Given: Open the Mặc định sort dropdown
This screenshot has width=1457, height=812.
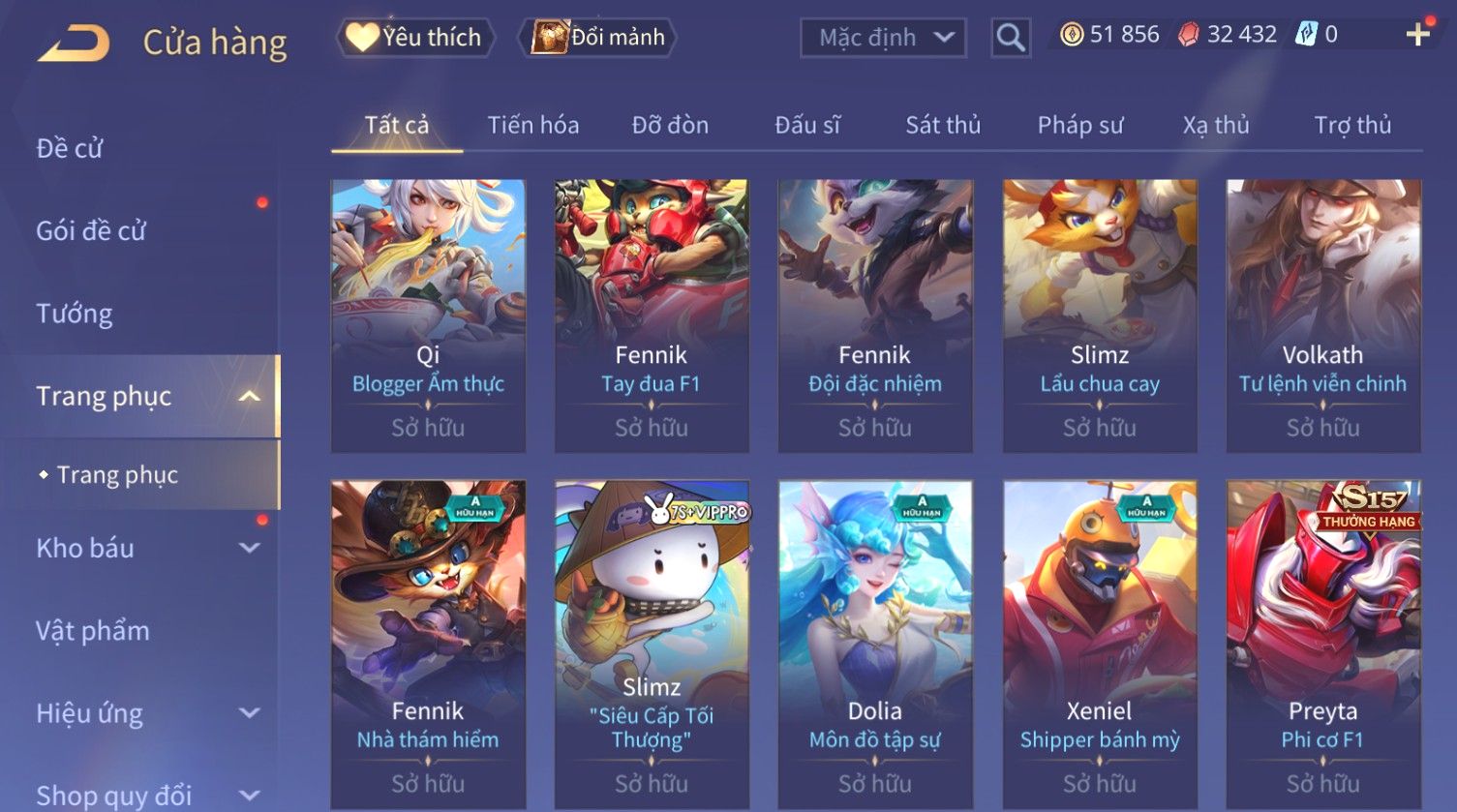Looking at the screenshot, I should coord(883,38).
